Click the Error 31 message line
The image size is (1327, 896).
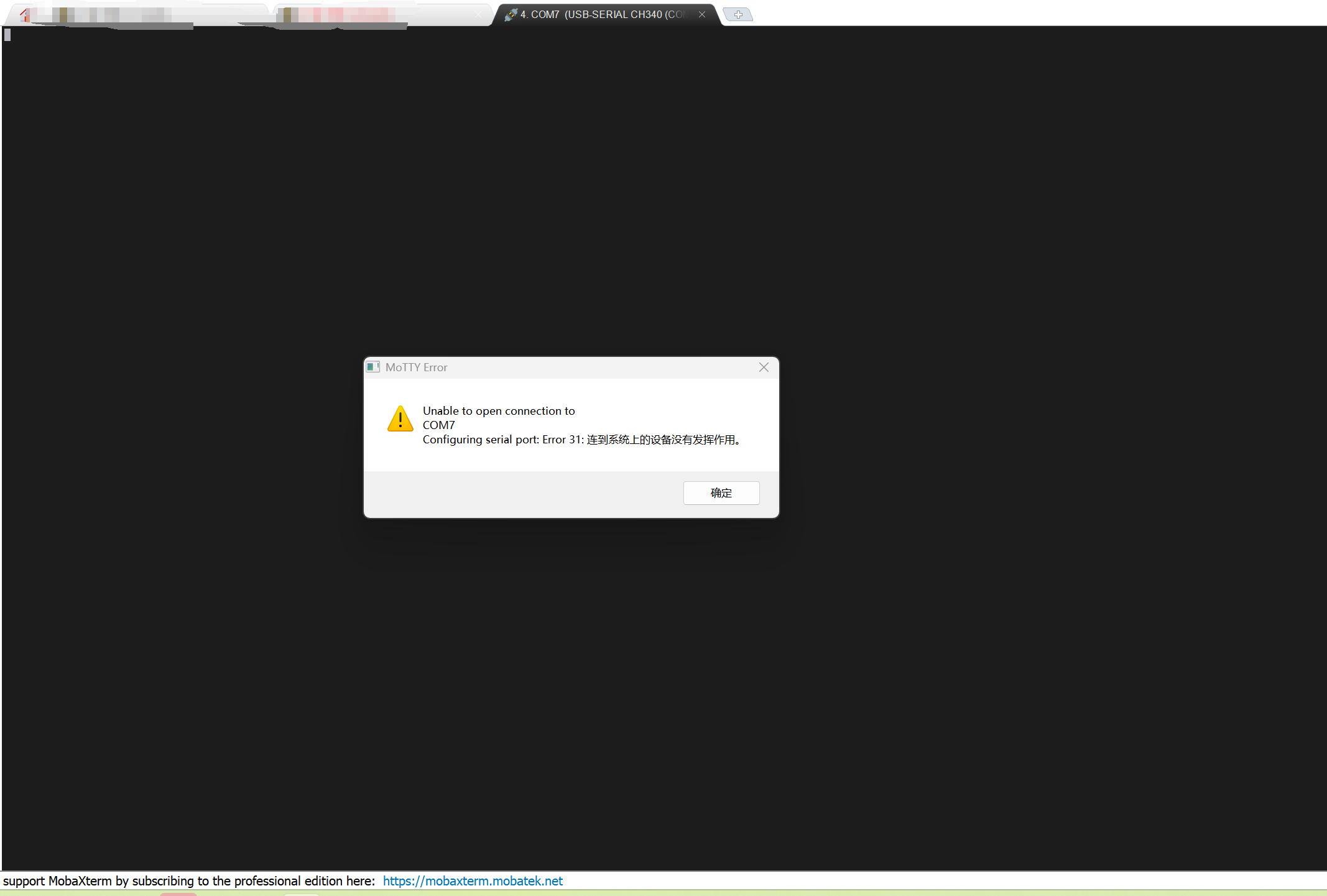click(581, 440)
